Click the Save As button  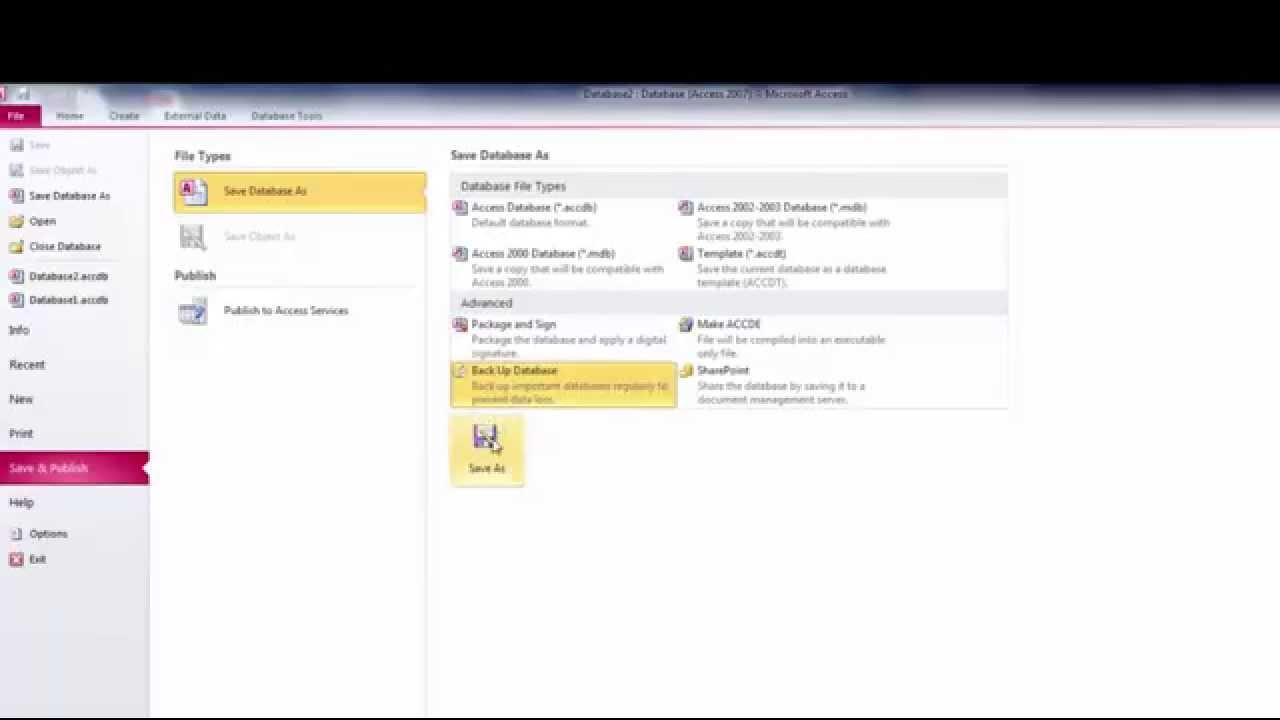(x=487, y=451)
